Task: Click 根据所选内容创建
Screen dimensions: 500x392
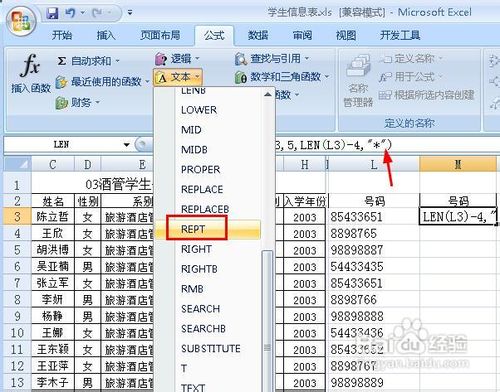Action: (x=426, y=95)
